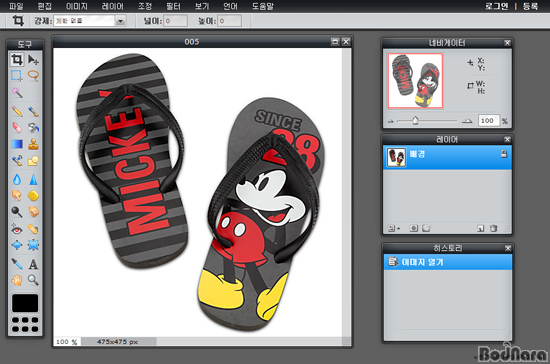The width and height of the screenshot is (550, 364).
Task: Select the Clone Stamp tool
Action: [33, 144]
